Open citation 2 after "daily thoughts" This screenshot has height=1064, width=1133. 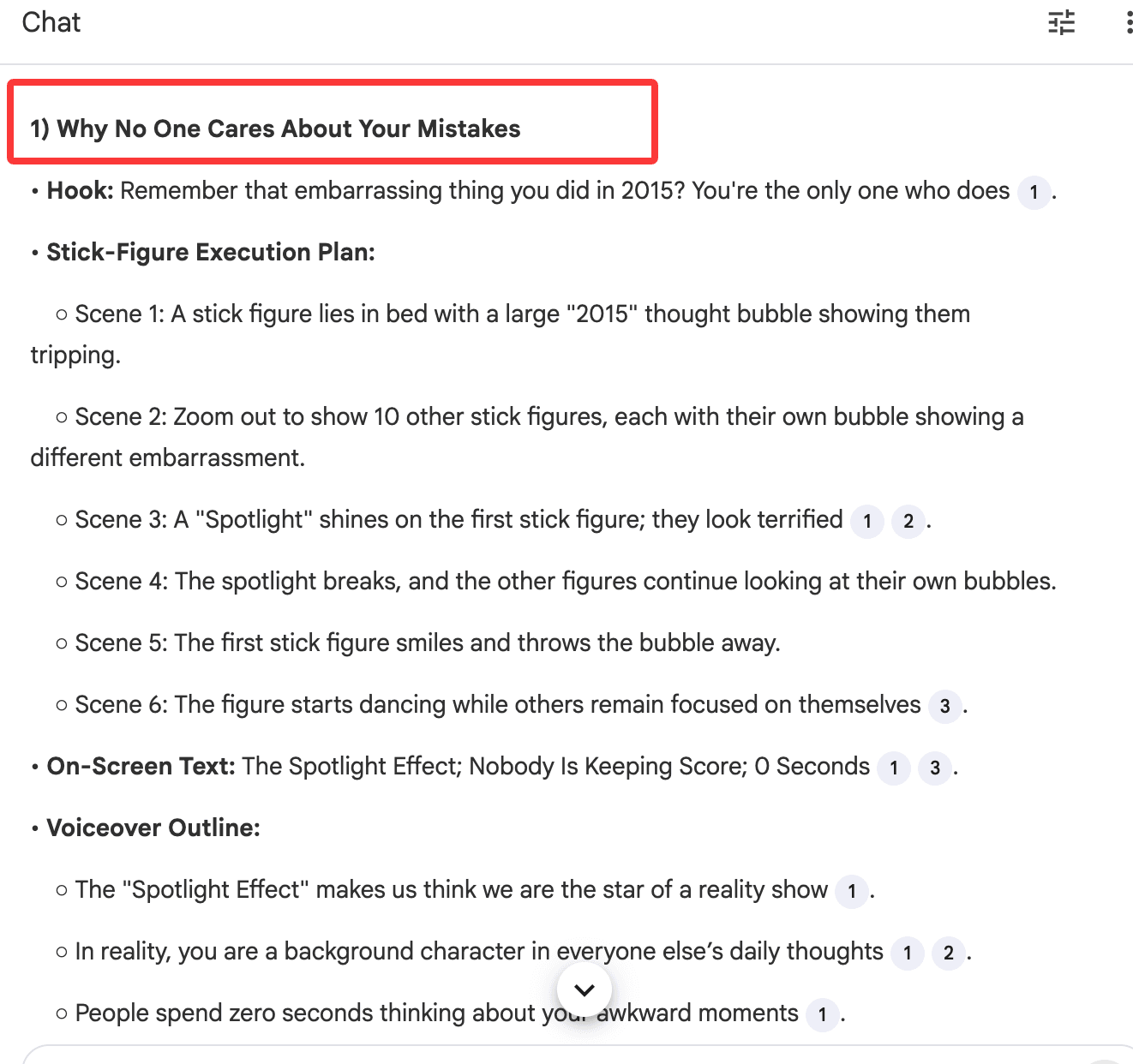point(949,953)
